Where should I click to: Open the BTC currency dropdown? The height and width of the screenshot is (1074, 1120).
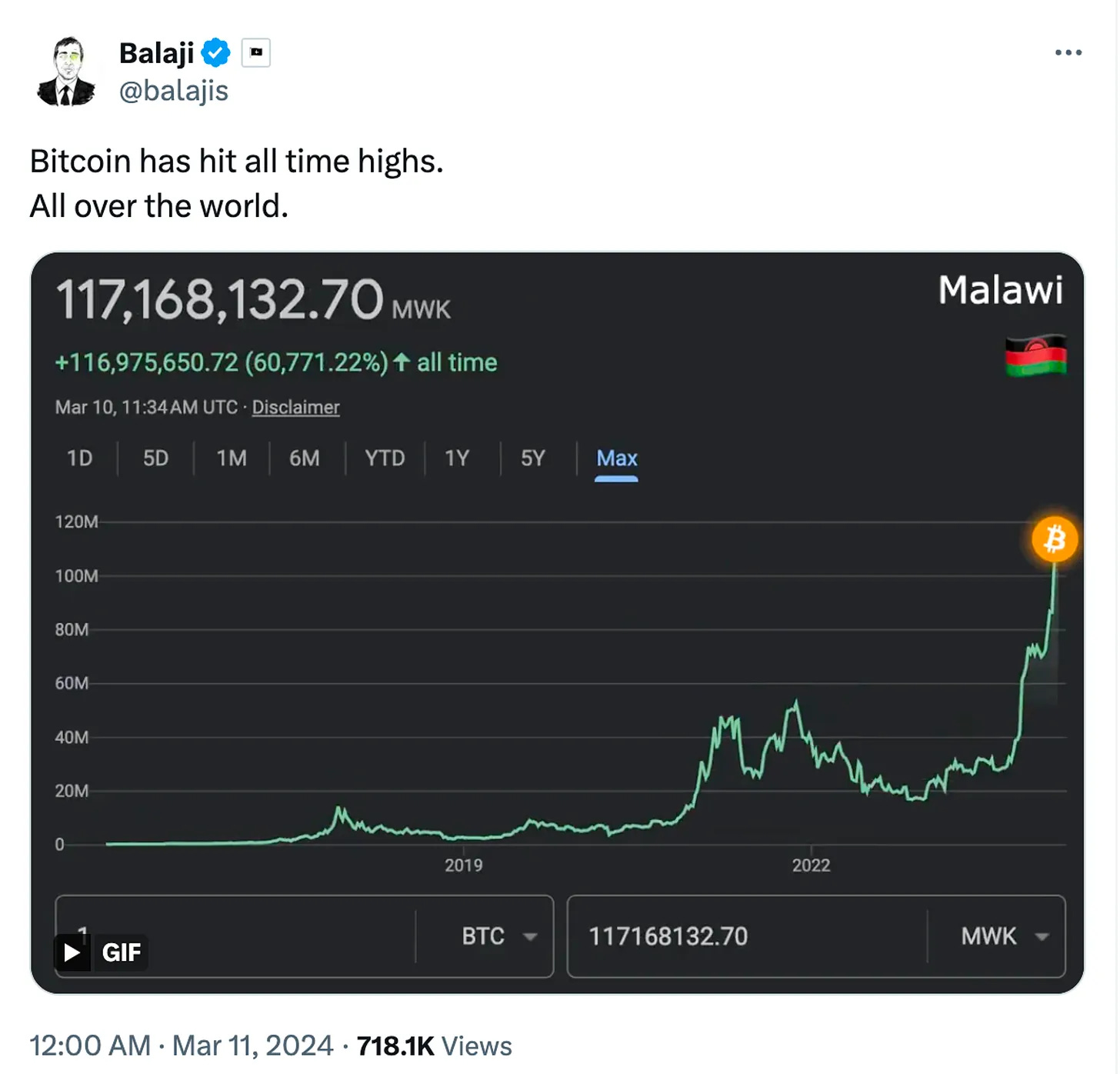tap(498, 936)
